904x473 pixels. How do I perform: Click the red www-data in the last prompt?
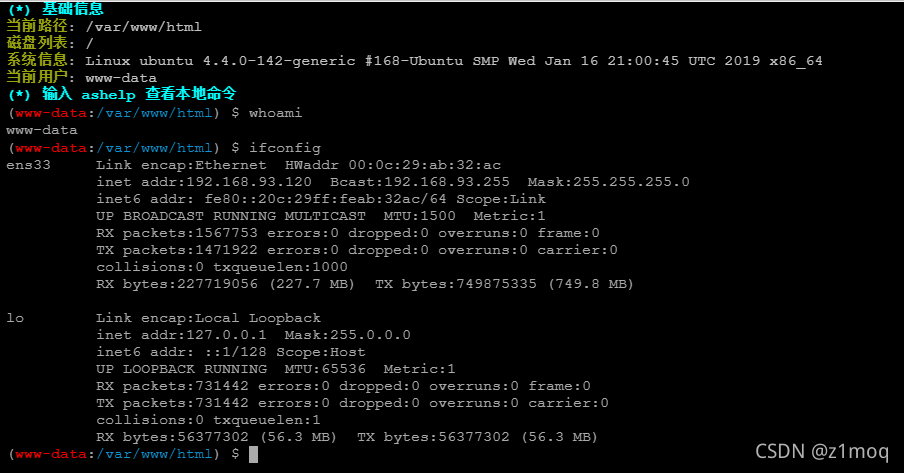(51, 455)
